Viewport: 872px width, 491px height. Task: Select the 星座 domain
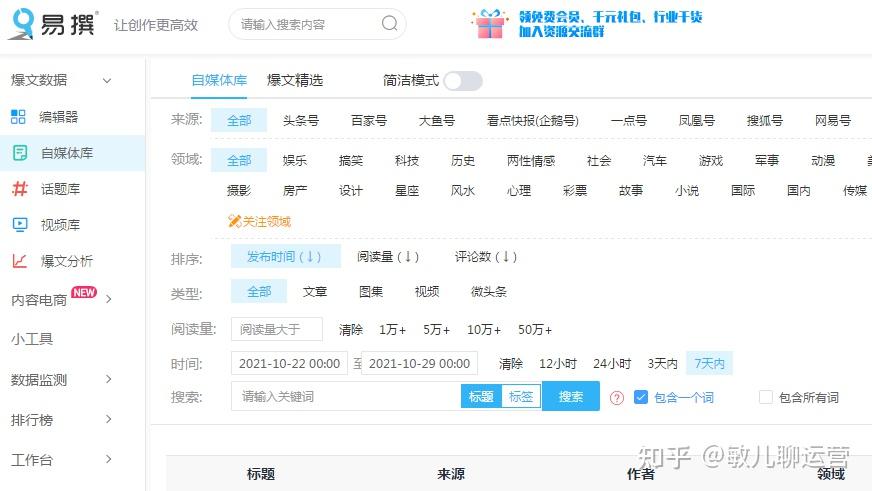pyautogui.click(x=407, y=191)
